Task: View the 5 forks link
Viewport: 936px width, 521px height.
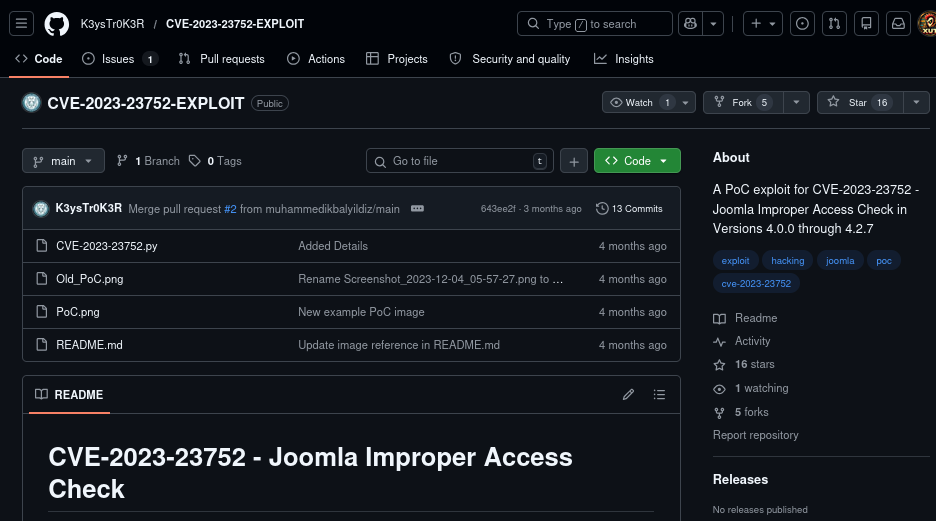Action: (x=741, y=412)
